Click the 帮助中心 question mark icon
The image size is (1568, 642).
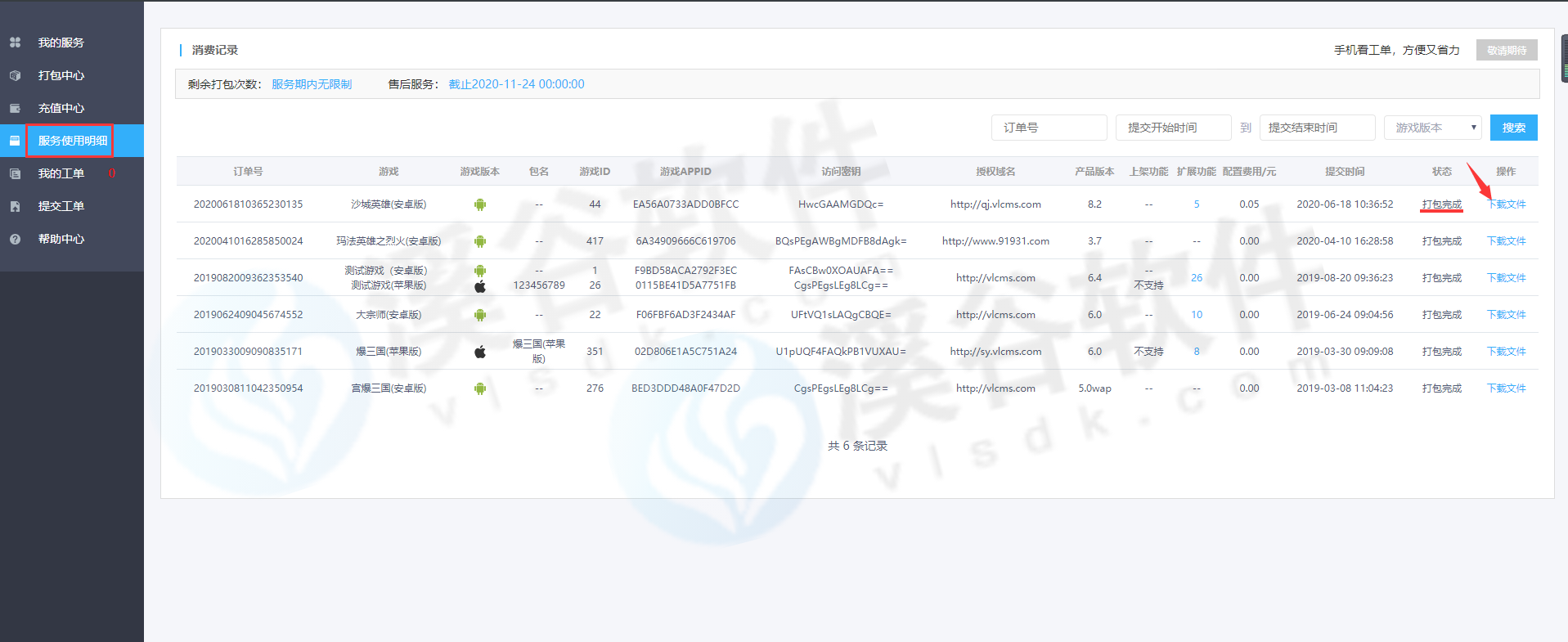pos(15,239)
